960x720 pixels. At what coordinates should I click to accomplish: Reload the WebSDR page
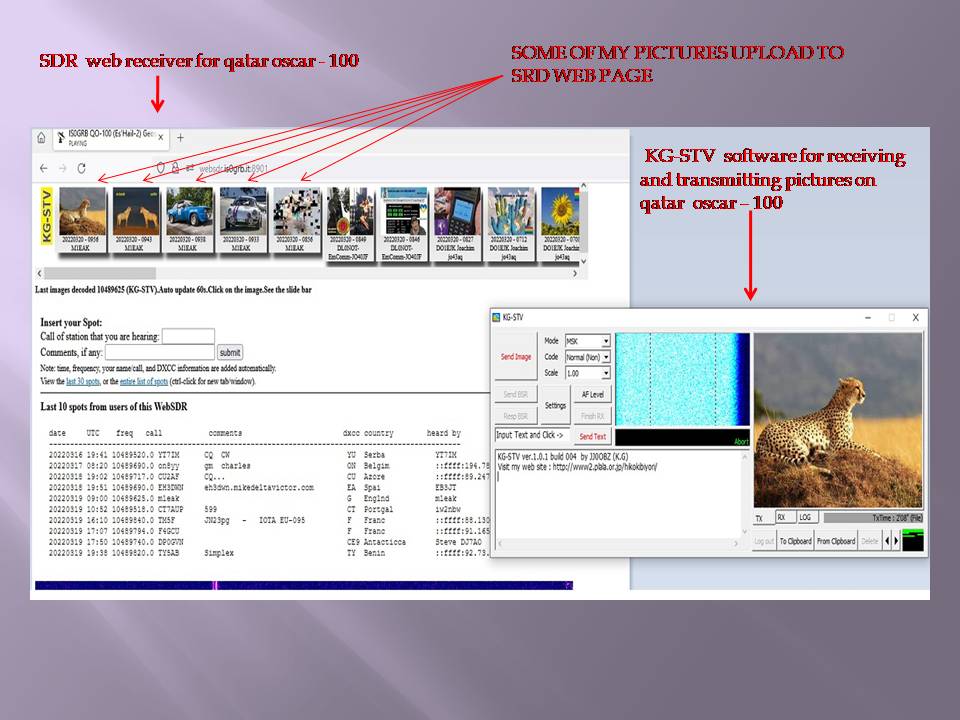tap(81, 168)
